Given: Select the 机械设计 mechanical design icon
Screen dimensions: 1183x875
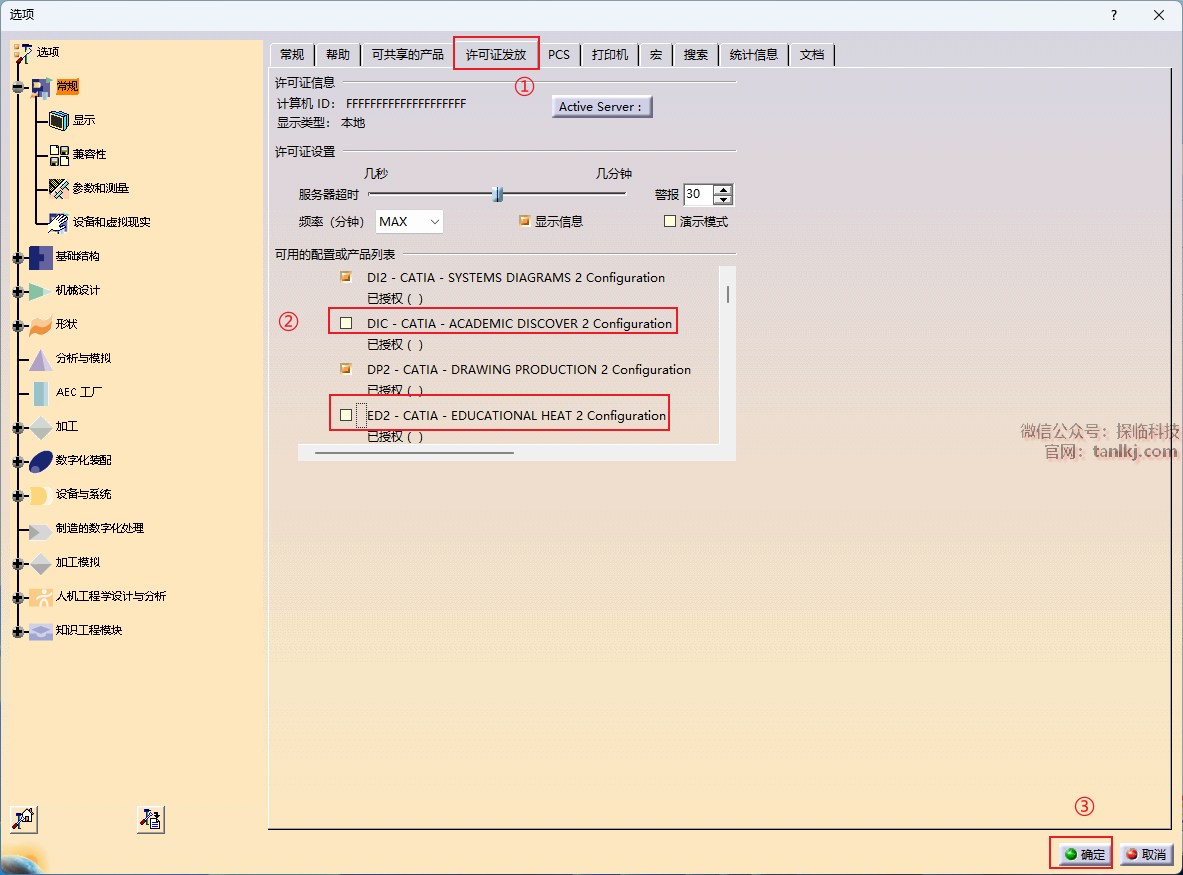Looking at the screenshot, I should point(40,291).
